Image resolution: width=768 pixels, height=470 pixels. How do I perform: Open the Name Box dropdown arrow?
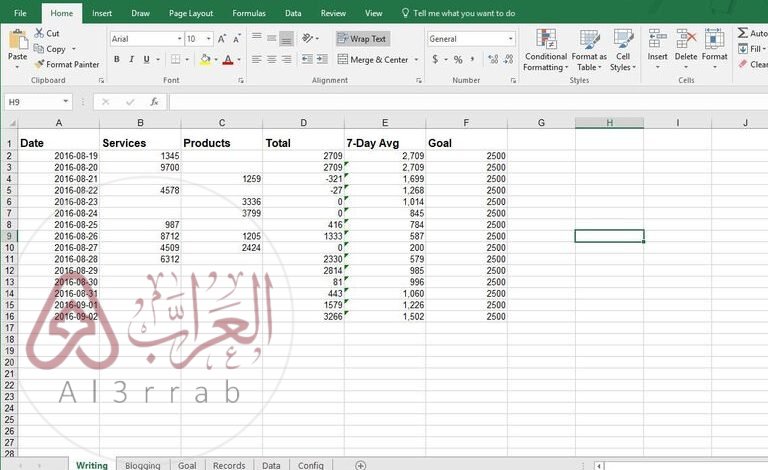pos(66,102)
